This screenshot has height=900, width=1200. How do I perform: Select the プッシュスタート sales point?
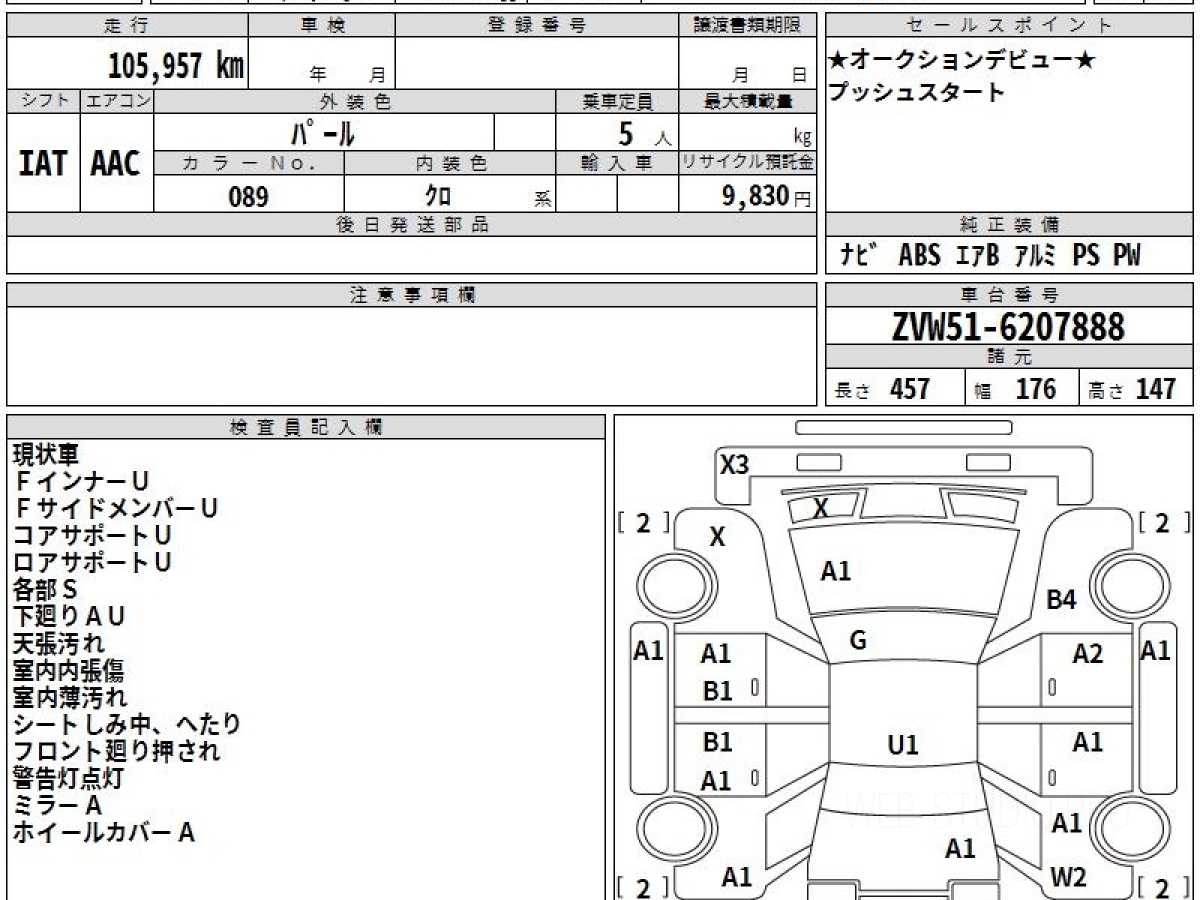pyautogui.click(x=917, y=93)
